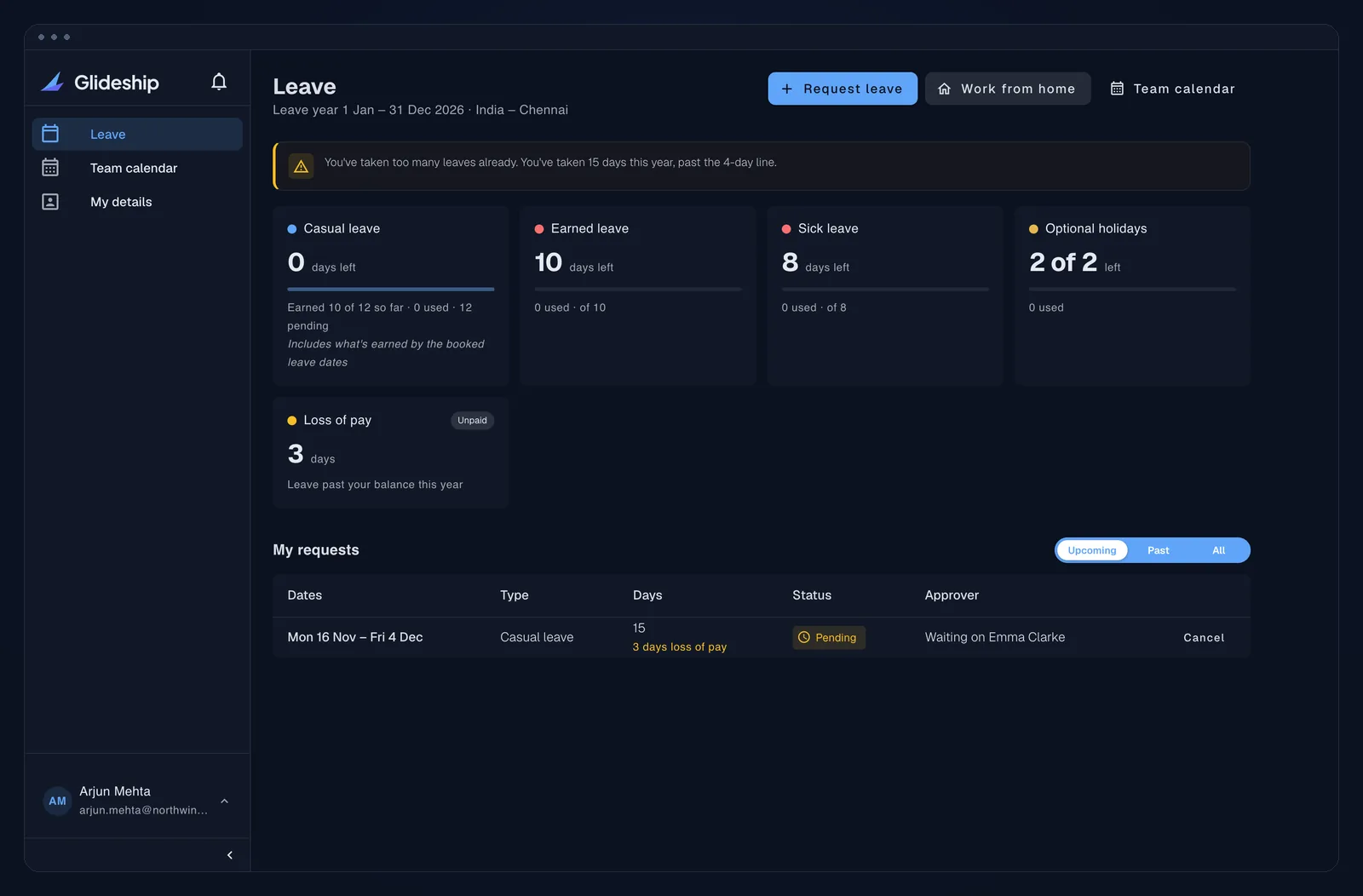Cancel the Mon 16 Nov leave request
This screenshot has height=896, width=1363.
tap(1204, 638)
